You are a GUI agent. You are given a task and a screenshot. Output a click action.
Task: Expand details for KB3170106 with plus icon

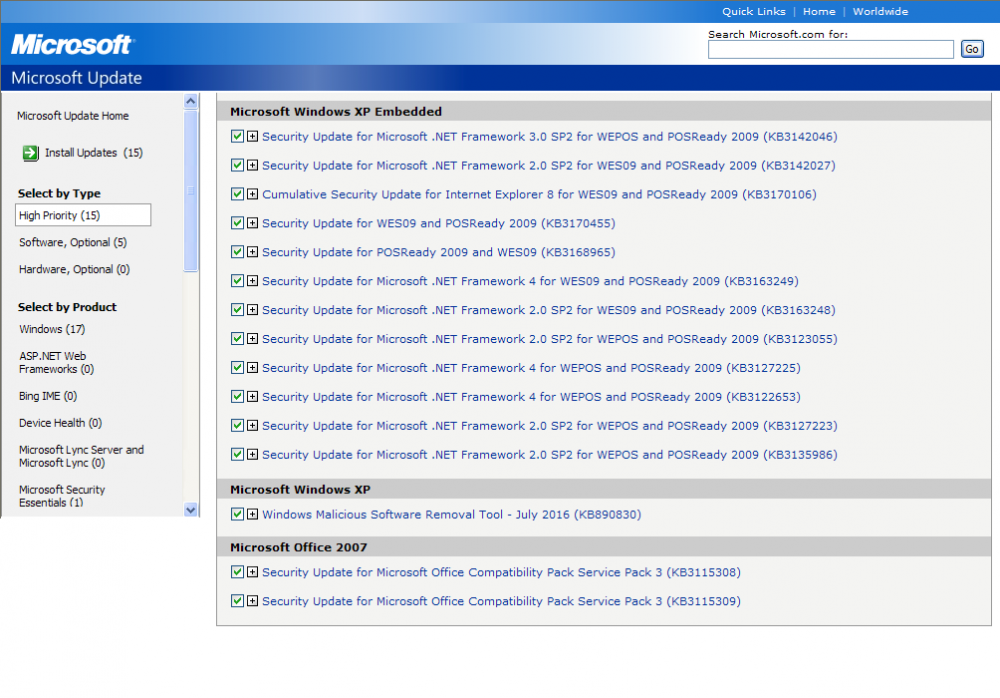tap(253, 194)
